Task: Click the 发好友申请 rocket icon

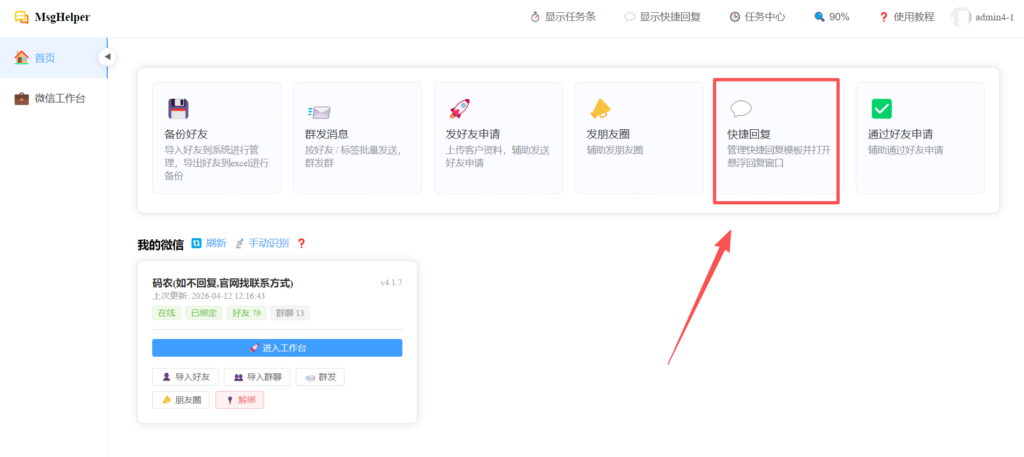Action: [x=459, y=109]
